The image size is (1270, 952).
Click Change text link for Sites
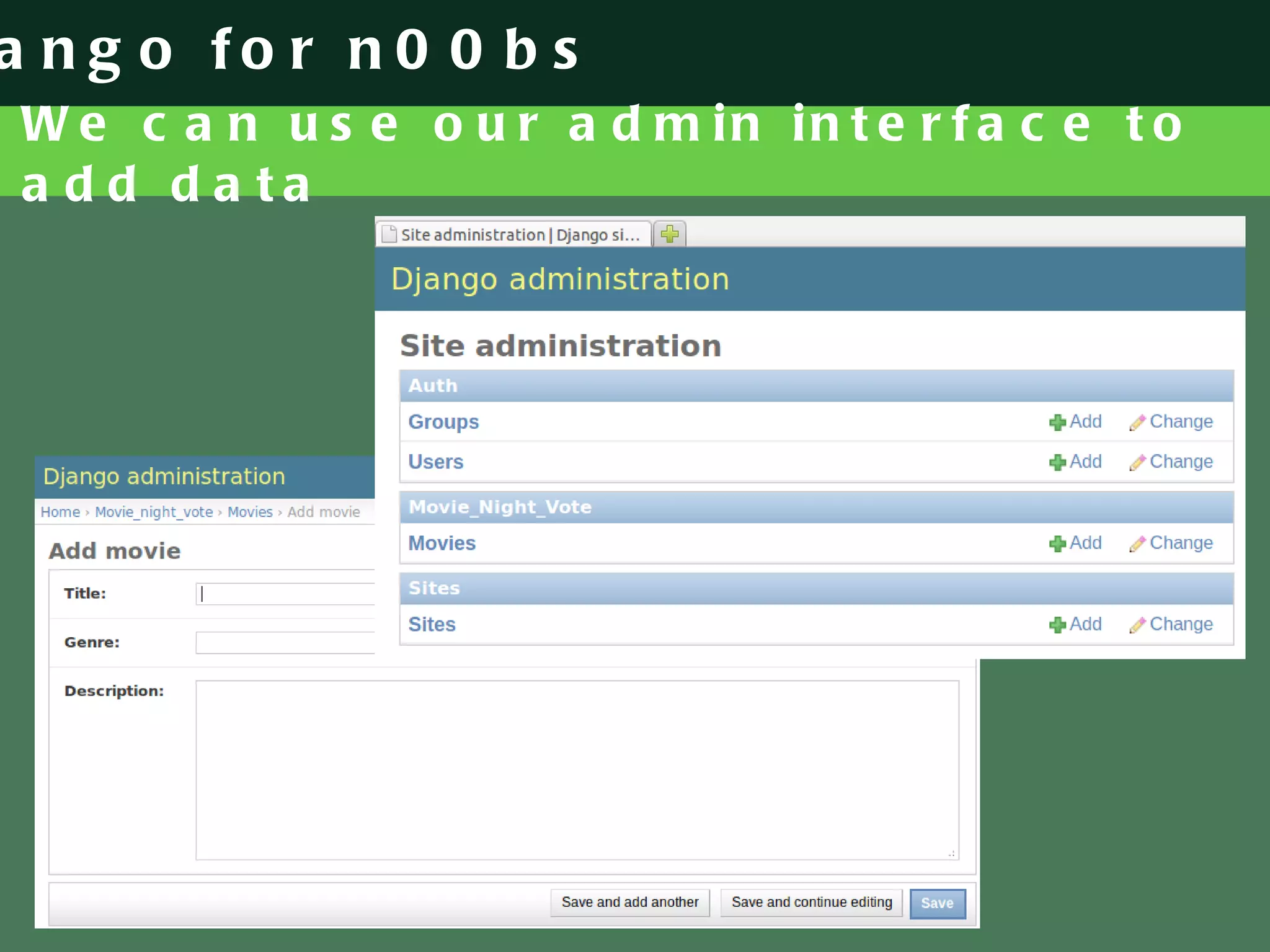(1181, 624)
